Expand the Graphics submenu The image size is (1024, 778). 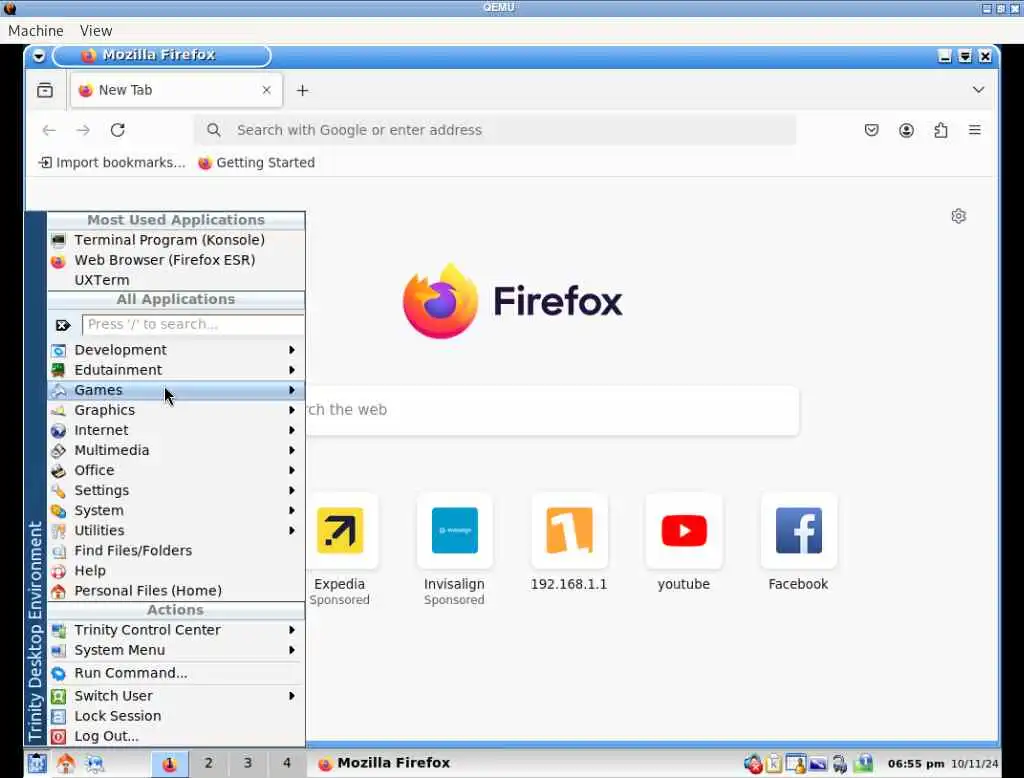click(175, 410)
